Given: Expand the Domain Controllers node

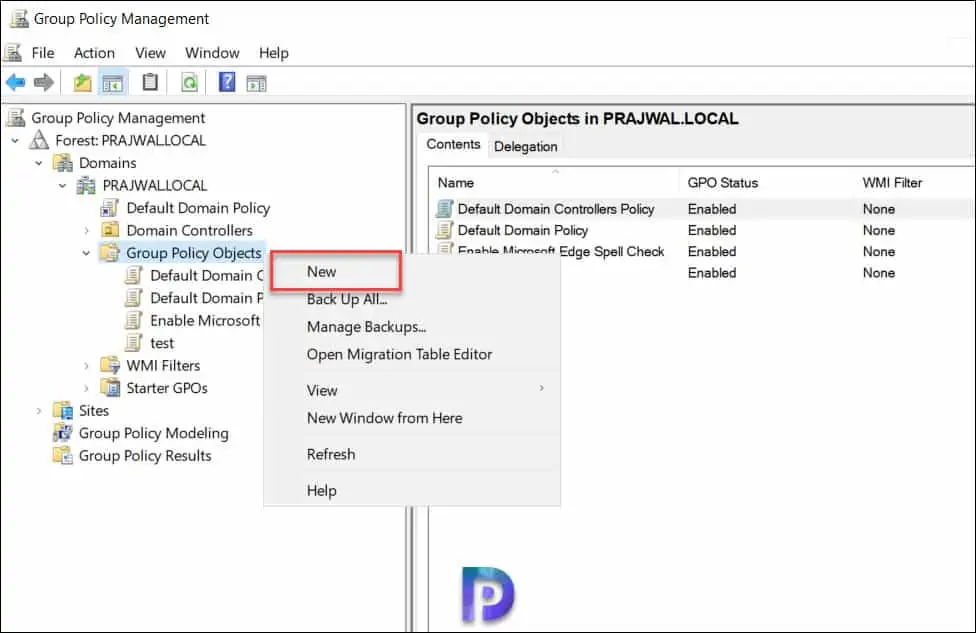Looking at the screenshot, I should coord(87,231).
